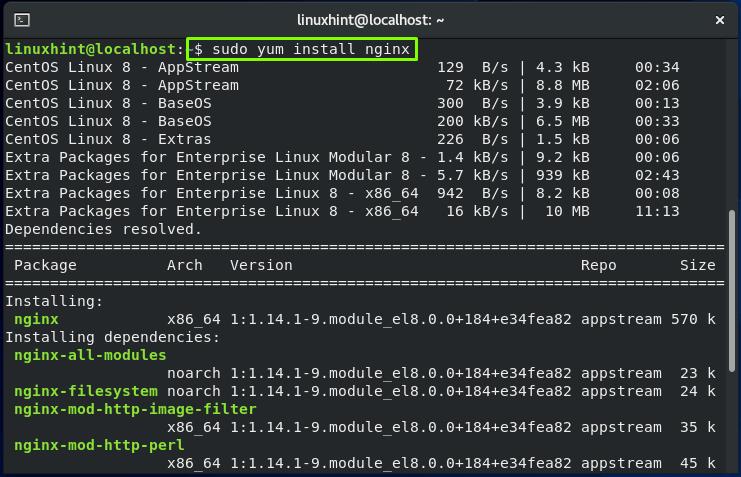The image size is (741, 477).
Task: Click the 'nginx-mod-http-perl' package name
Action: pos(99,445)
